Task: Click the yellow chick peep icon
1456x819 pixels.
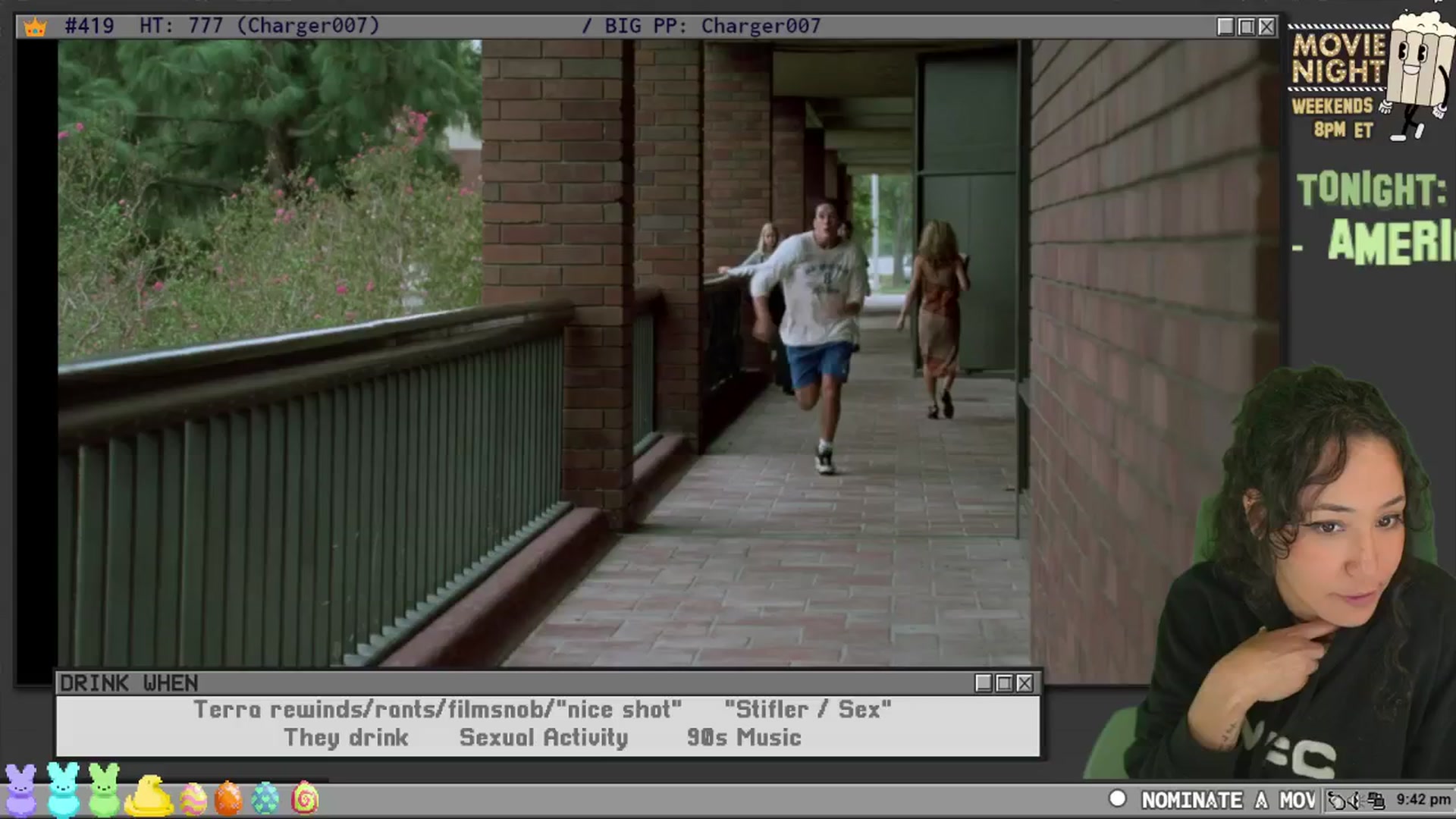Action: [x=149, y=795]
